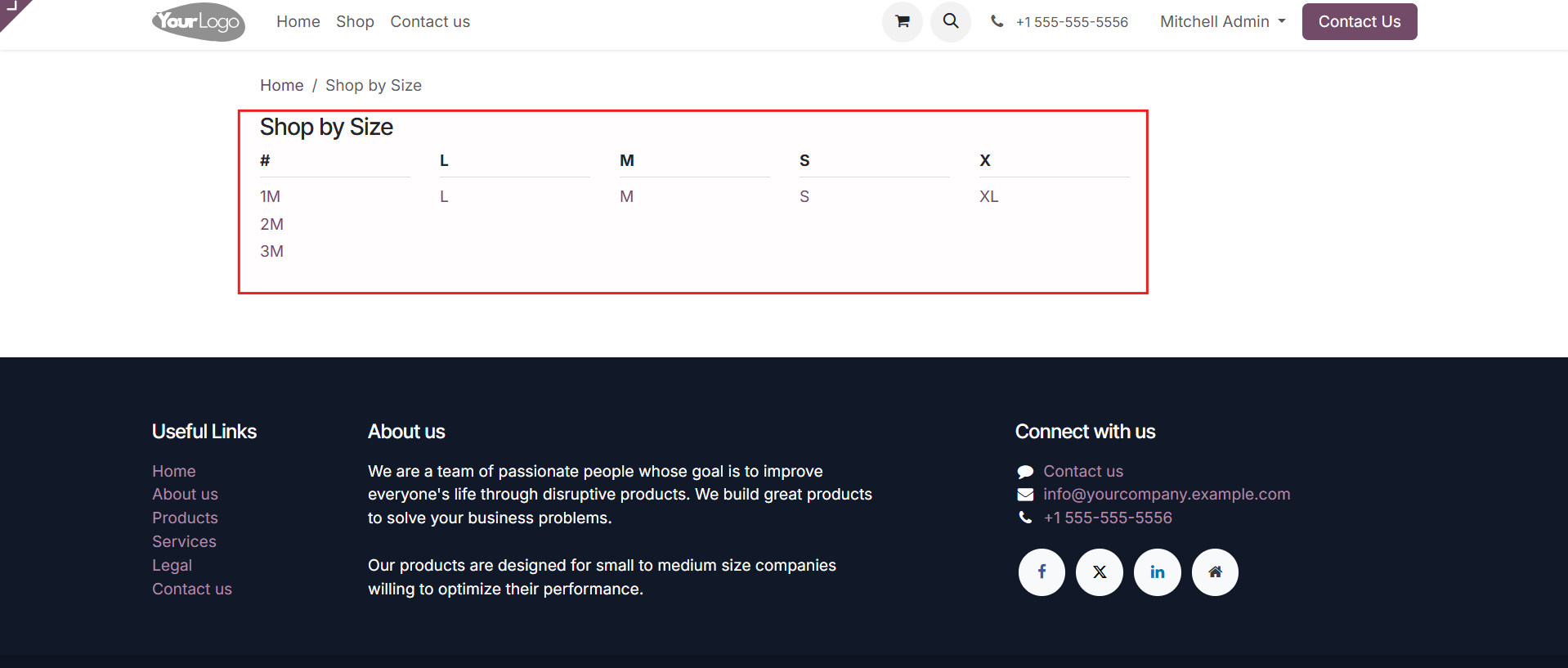Open the footer email address link
The image size is (1568, 668).
[x=1167, y=494]
